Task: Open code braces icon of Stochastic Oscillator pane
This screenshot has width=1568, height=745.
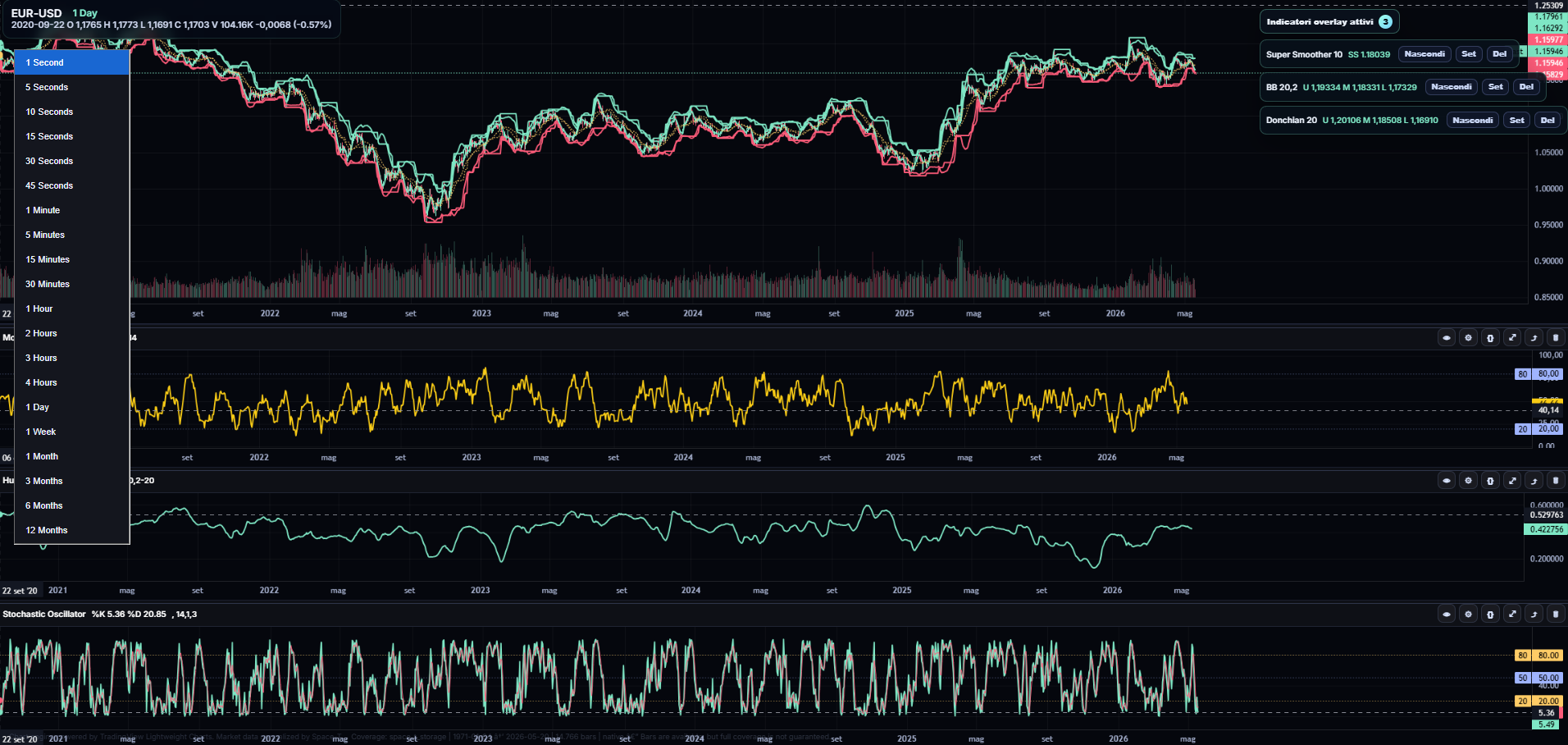Action: tap(1491, 614)
